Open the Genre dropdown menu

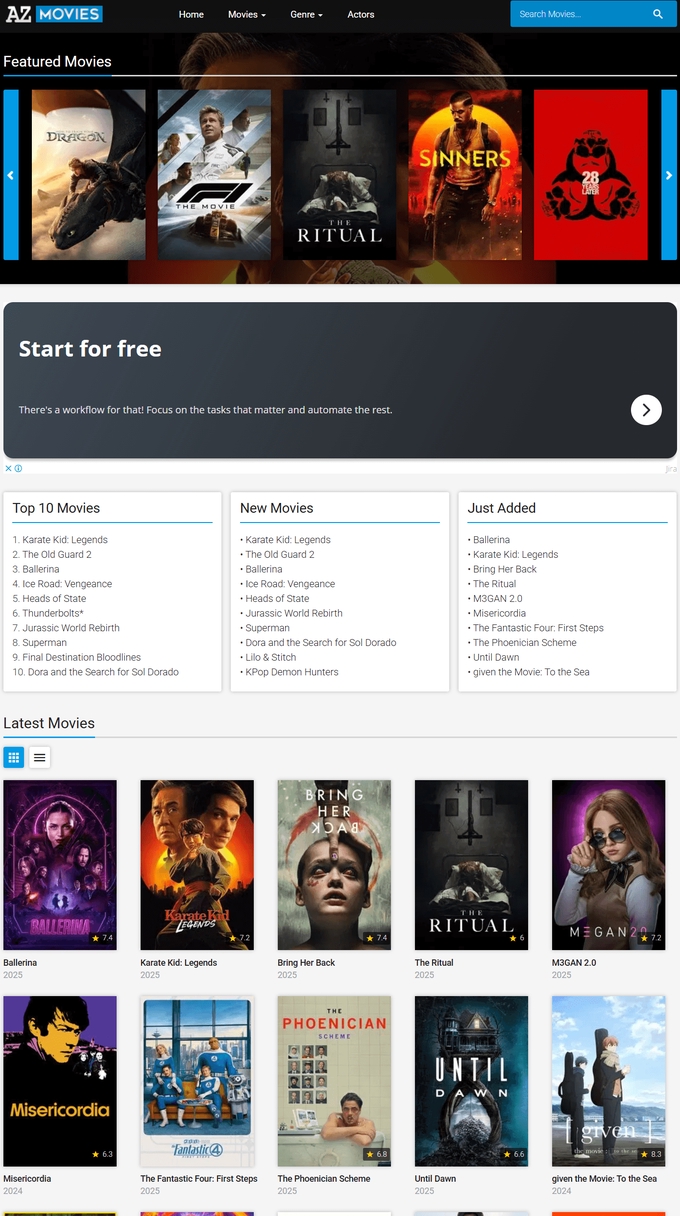click(306, 15)
